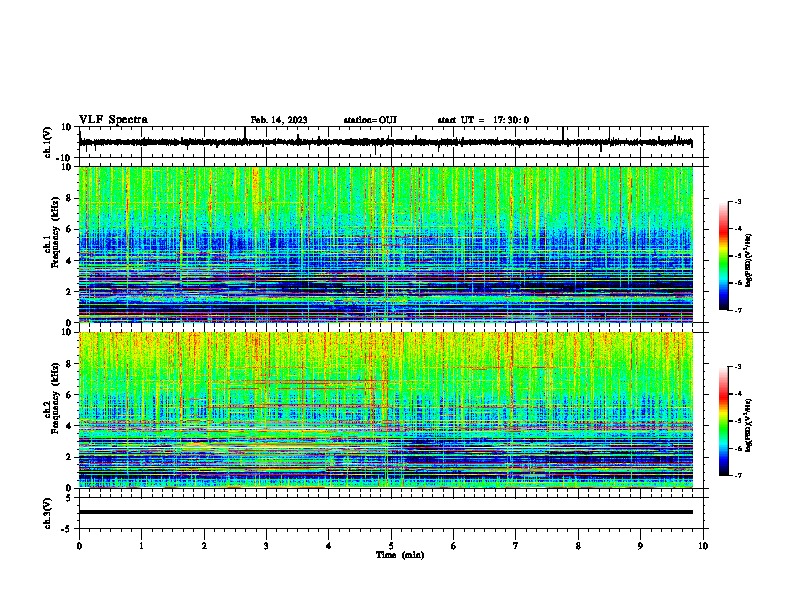The image size is (792, 612).
Task: Click time axis tick label "9"
Action: tap(640, 546)
